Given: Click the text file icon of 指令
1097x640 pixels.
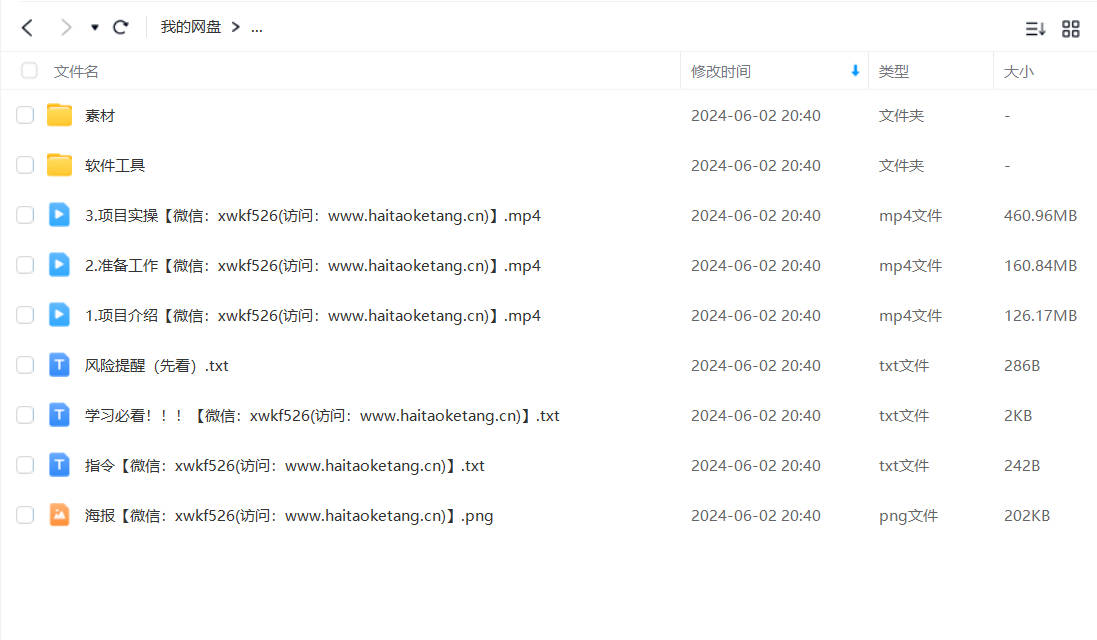Looking at the screenshot, I should click(x=59, y=465).
